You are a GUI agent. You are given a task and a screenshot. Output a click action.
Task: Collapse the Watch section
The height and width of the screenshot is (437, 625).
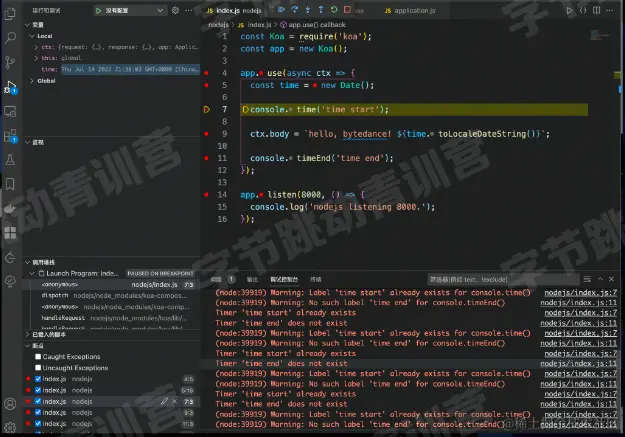point(28,142)
